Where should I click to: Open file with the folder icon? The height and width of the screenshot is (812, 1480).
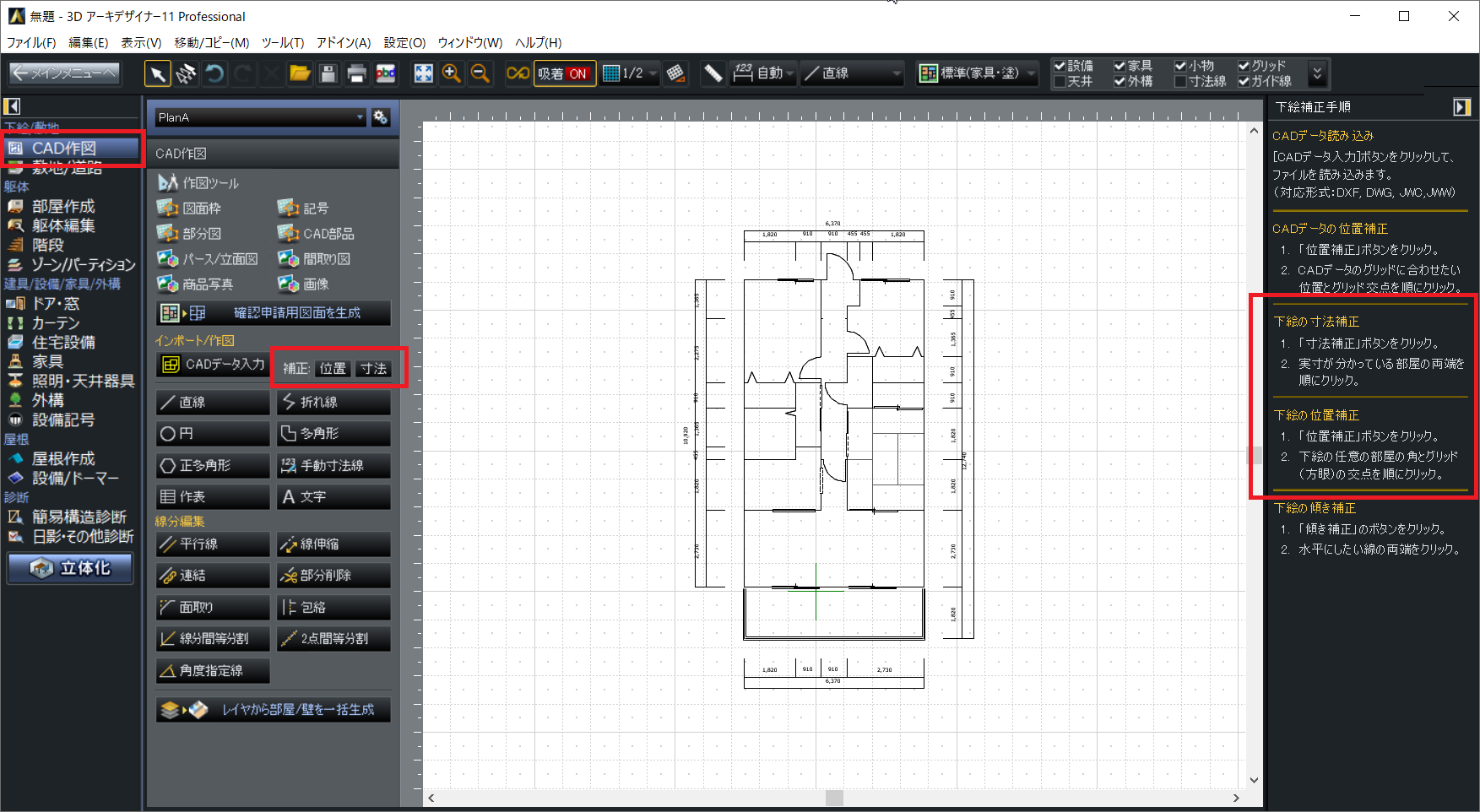(x=300, y=74)
